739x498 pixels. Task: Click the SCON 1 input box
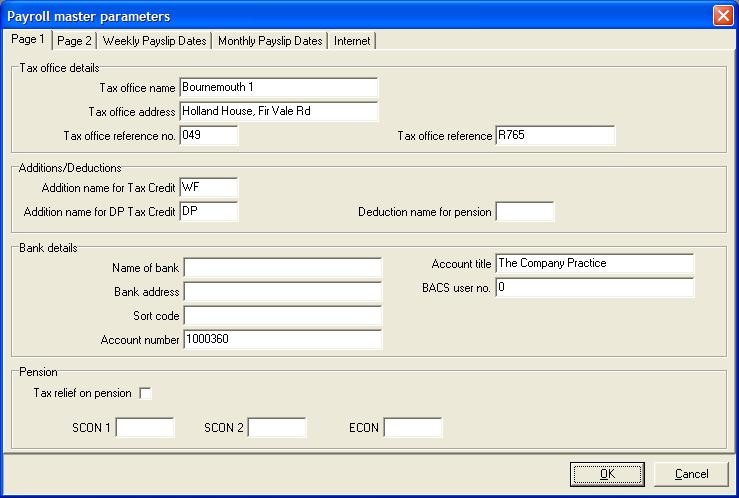145,427
